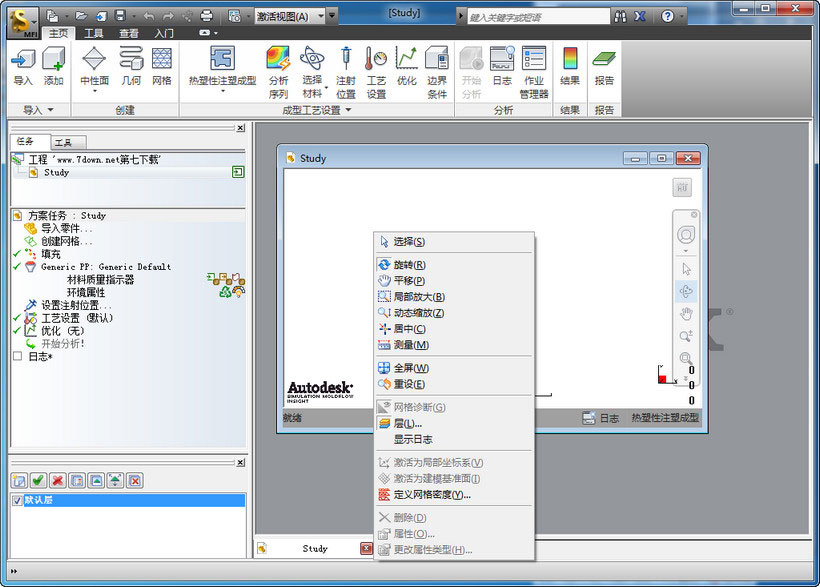Click the keyword search input field
820x587 pixels.
coord(538,17)
